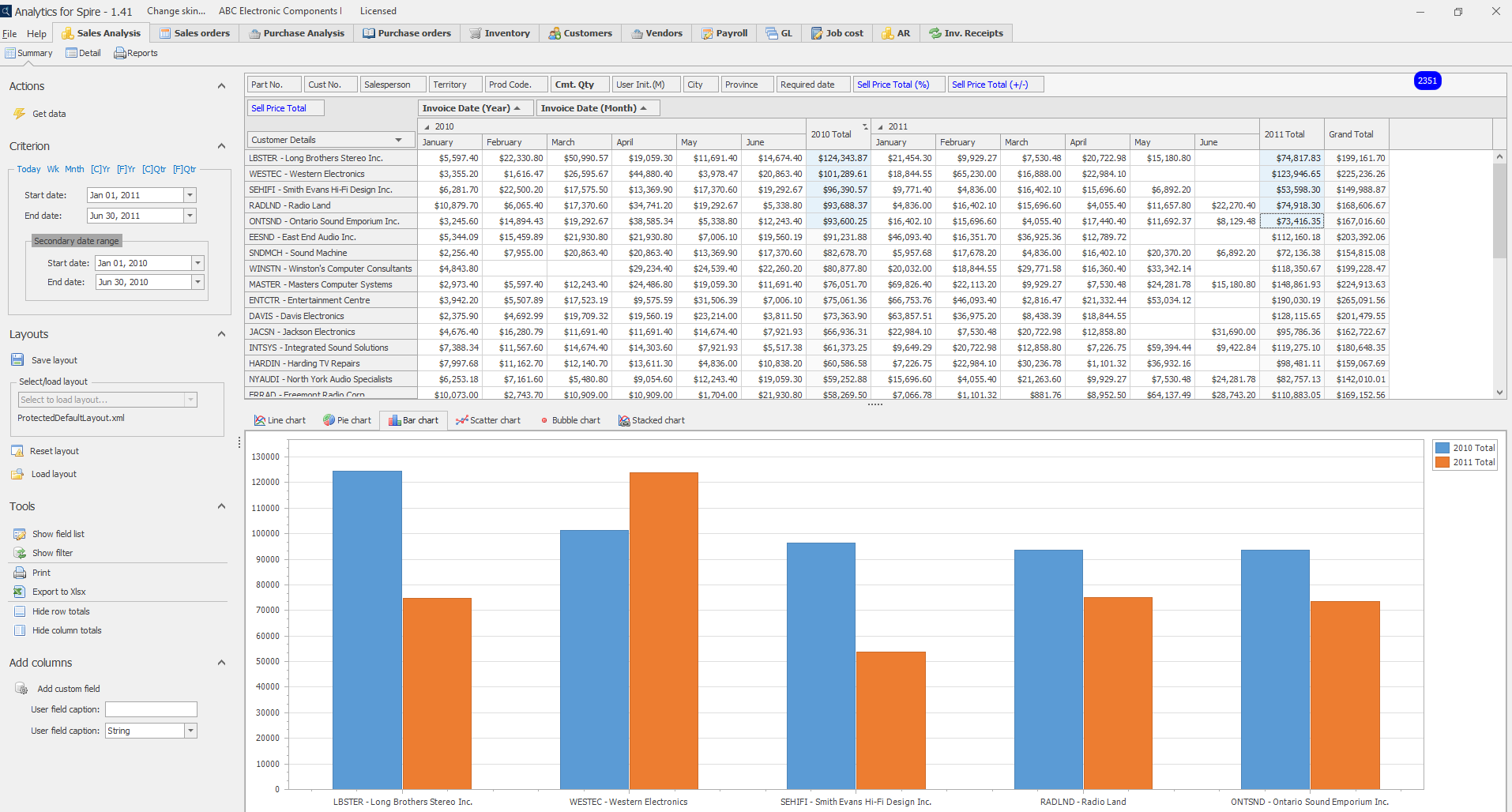Open the Purchase Analysis tab

pyautogui.click(x=296, y=33)
